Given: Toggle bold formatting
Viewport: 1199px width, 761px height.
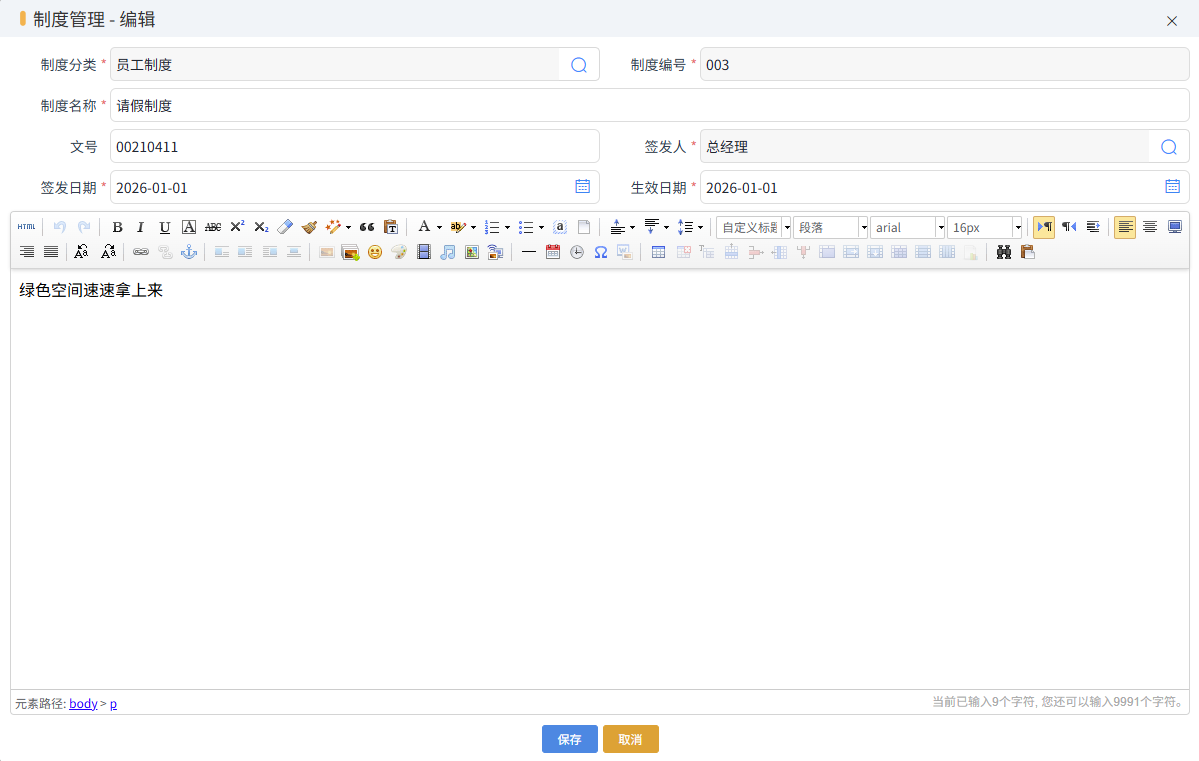Looking at the screenshot, I should (117, 227).
